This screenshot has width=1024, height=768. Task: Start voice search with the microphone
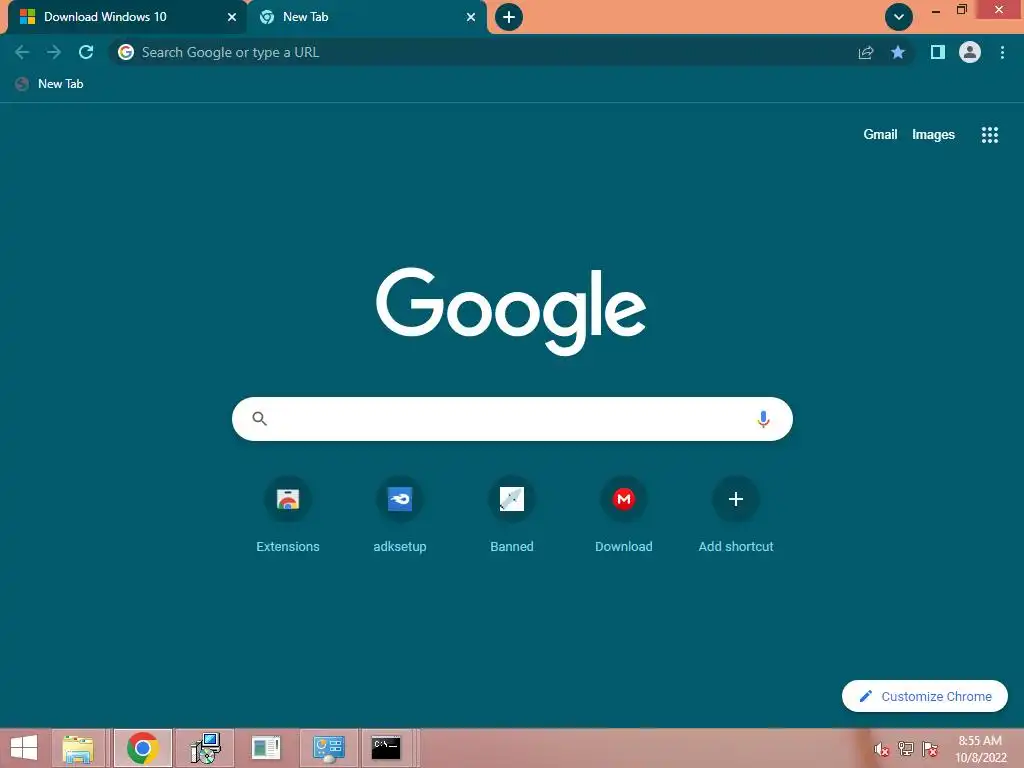763,419
